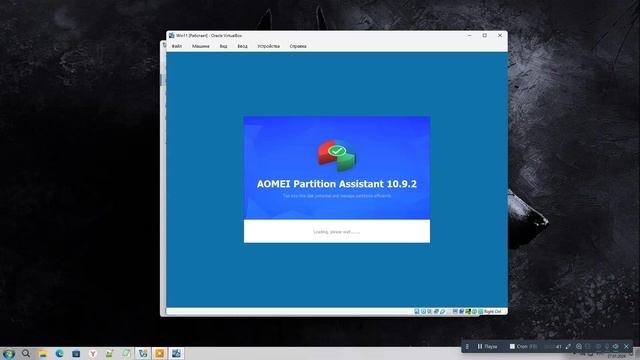Click the Loading, please wait text
This screenshot has width=640, height=360.
337,232
